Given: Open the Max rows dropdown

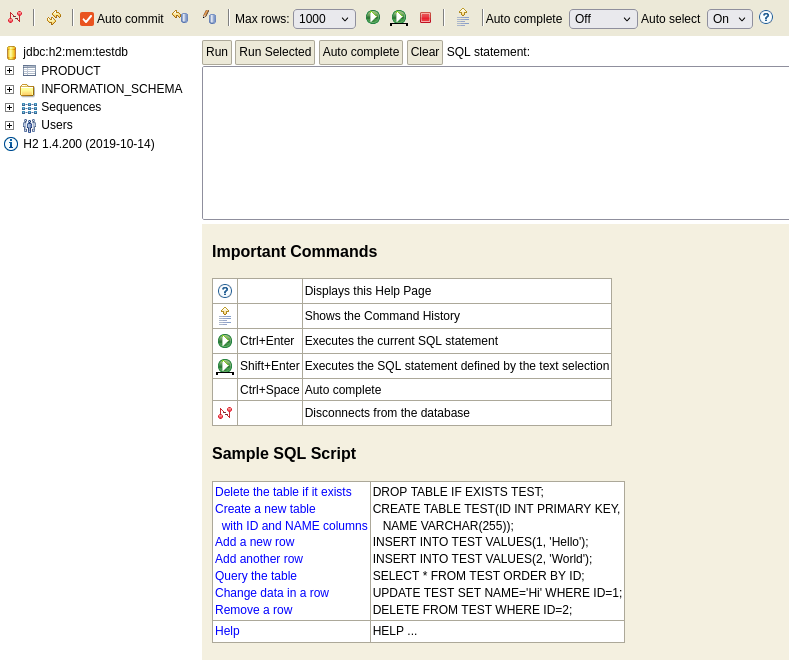Looking at the screenshot, I should pyautogui.click(x=324, y=19).
